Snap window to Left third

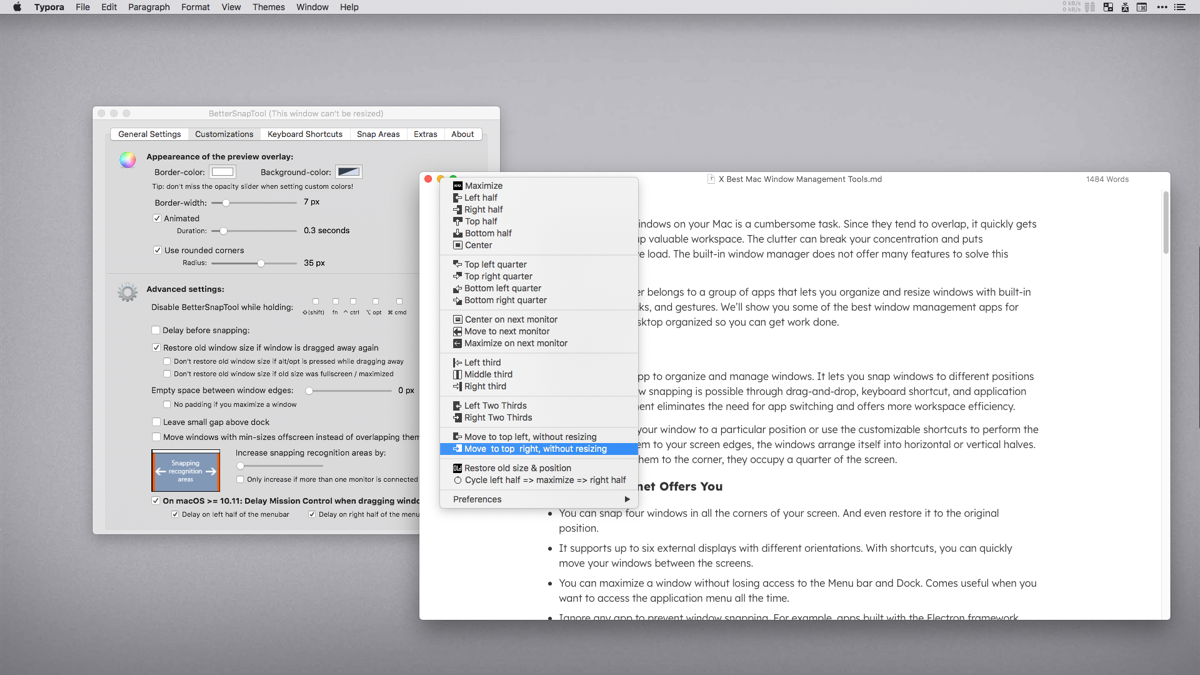538,363
